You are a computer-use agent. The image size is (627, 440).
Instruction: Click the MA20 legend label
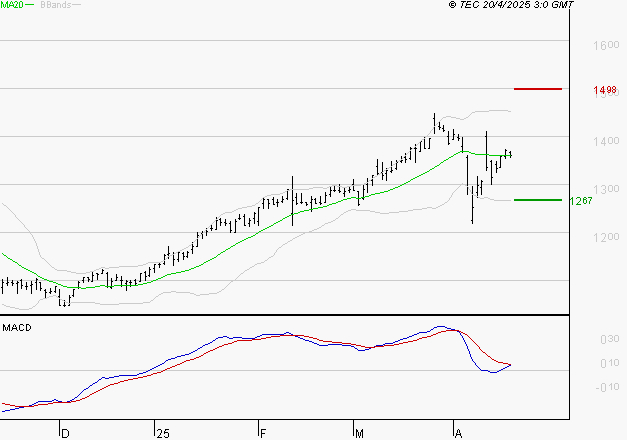[x=12, y=5]
